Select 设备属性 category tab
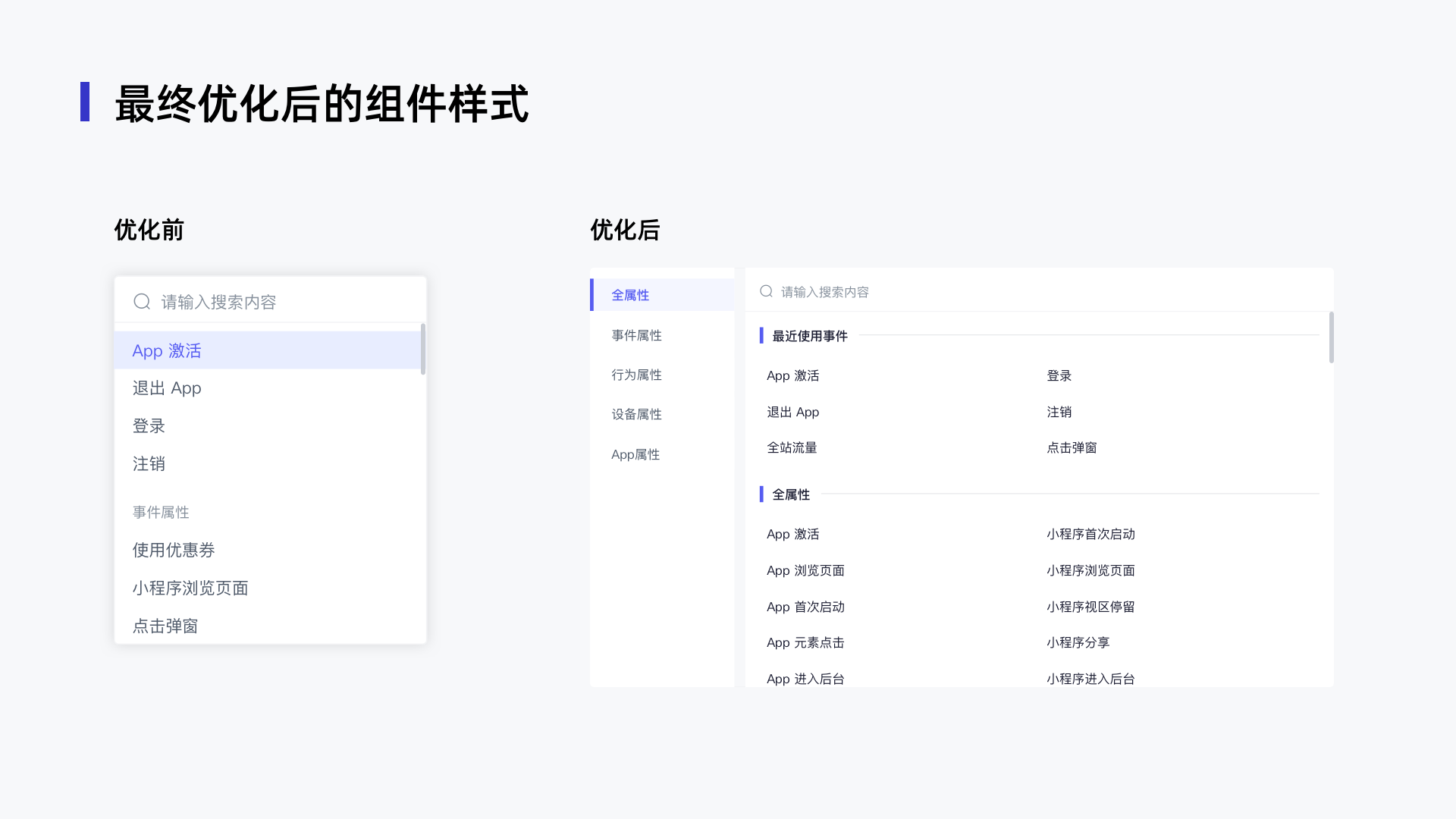This screenshot has width=1456, height=819. pos(637,414)
